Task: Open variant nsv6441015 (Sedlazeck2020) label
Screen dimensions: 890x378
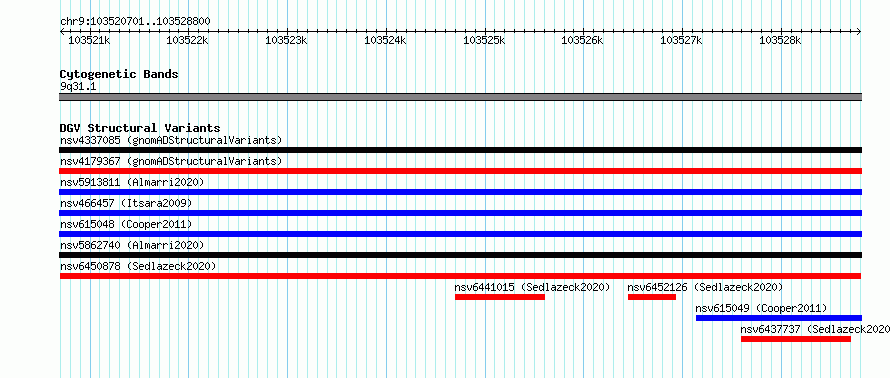Action: [x=532, y=287]
